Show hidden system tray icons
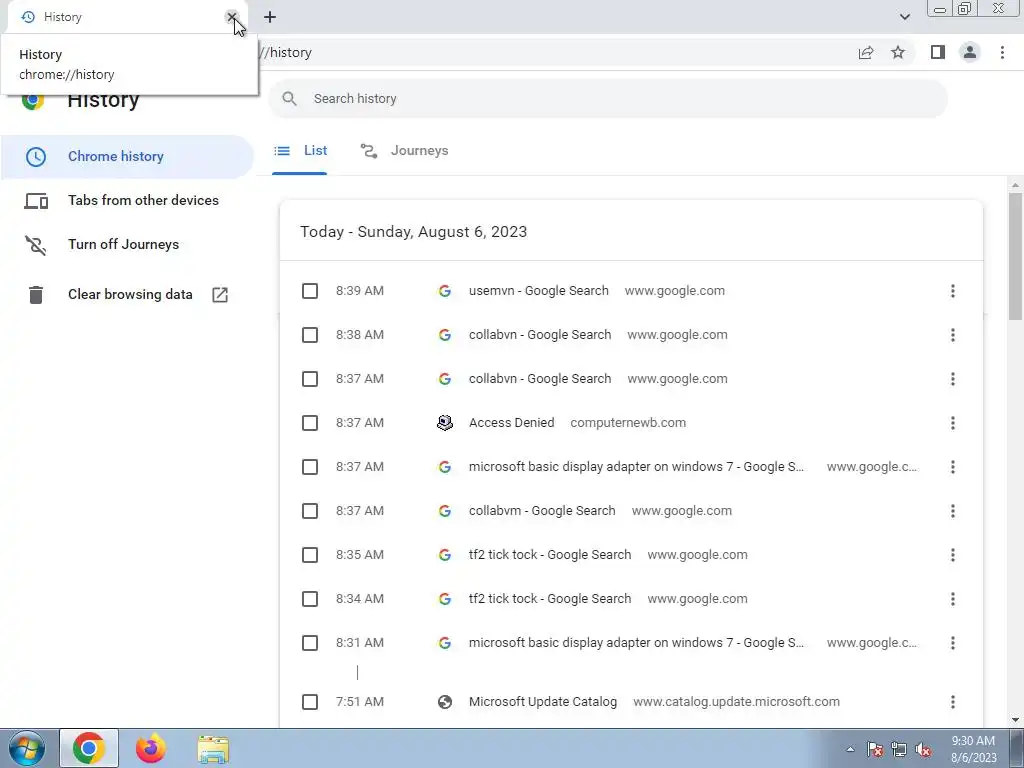 [x=850, y=750]
